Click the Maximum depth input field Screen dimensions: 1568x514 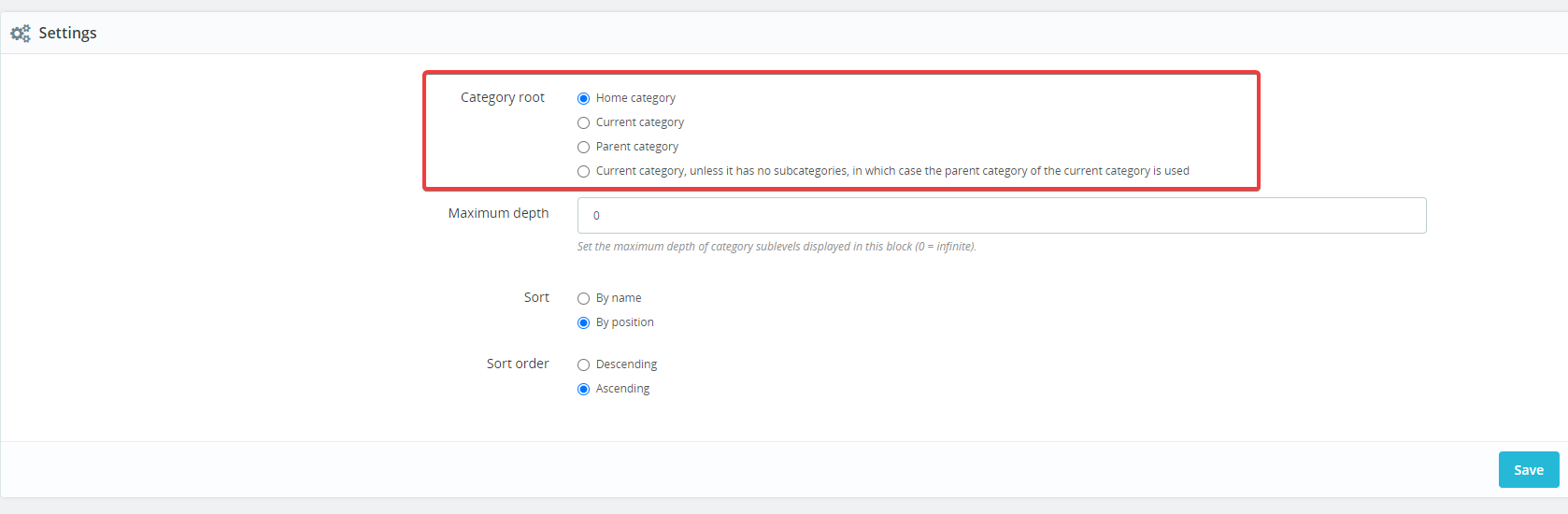click(1002, 215)
